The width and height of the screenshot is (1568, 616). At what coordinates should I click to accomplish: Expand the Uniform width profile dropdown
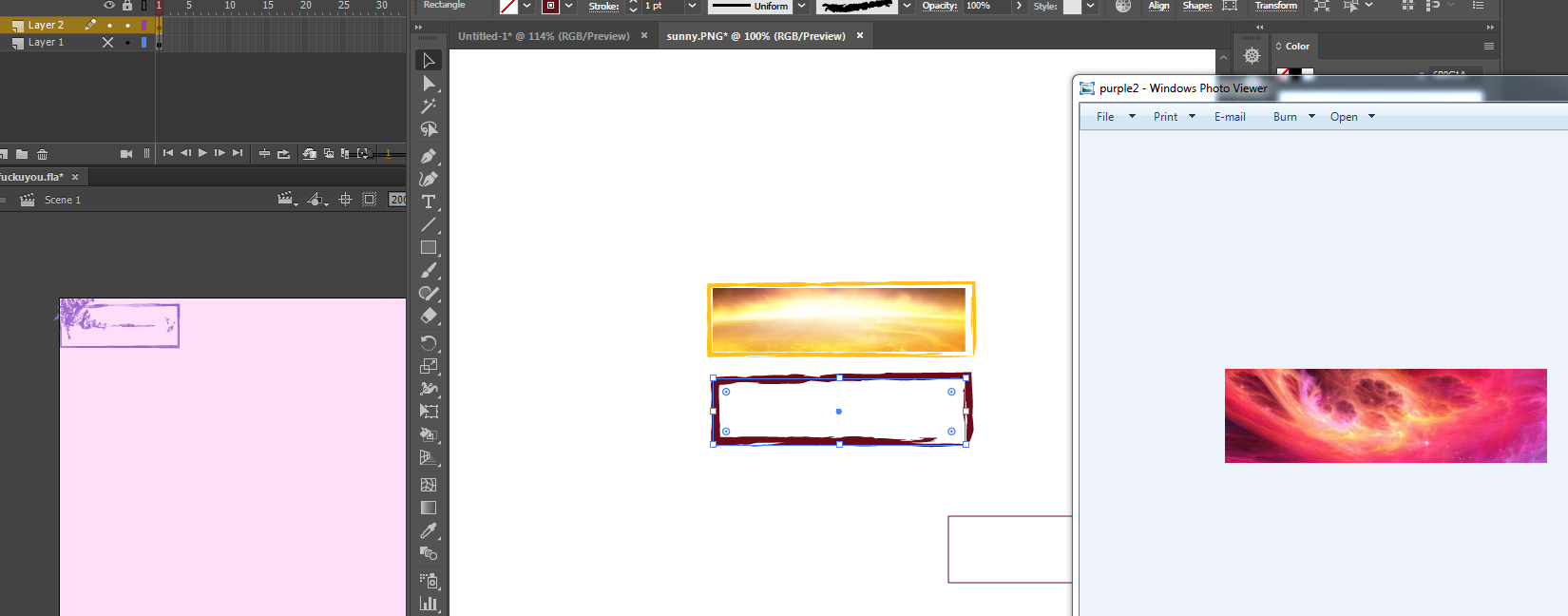click(x=801, y=7)
